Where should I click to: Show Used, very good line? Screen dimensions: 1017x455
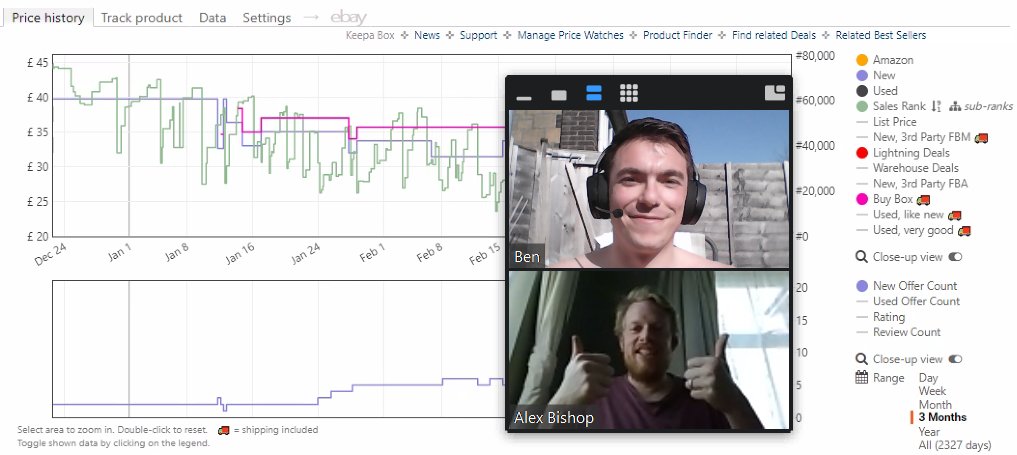[x=913, y=230]
